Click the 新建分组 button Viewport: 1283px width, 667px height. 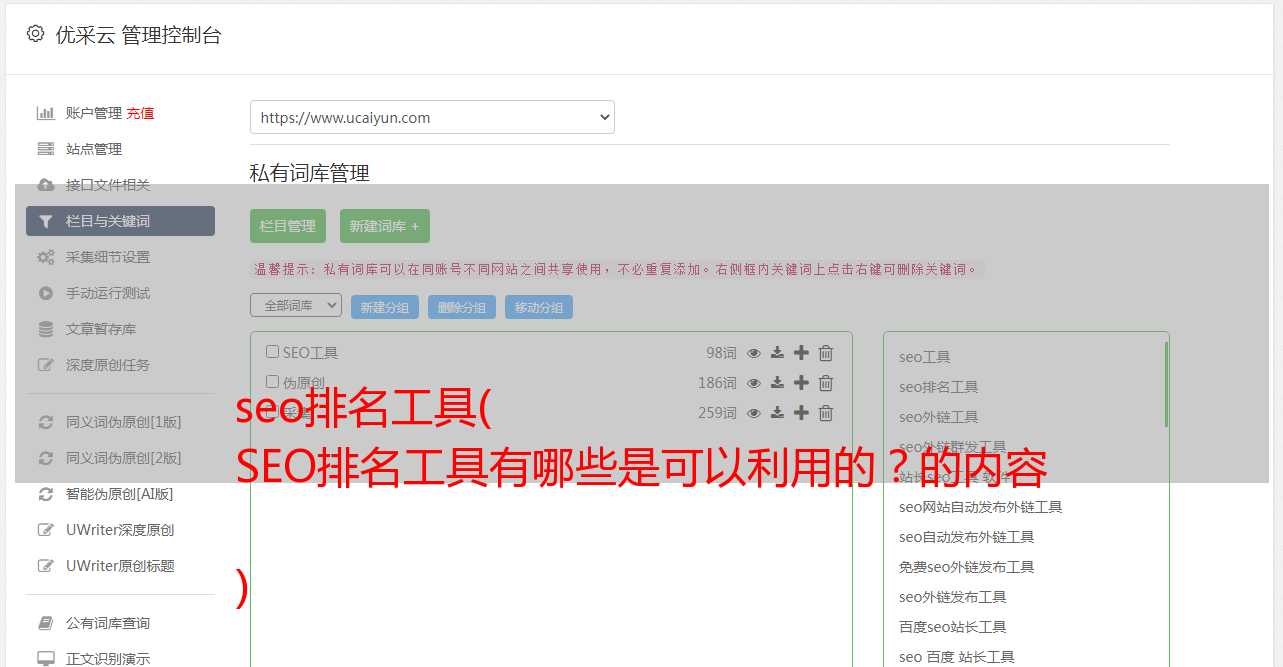pos(385,307)
